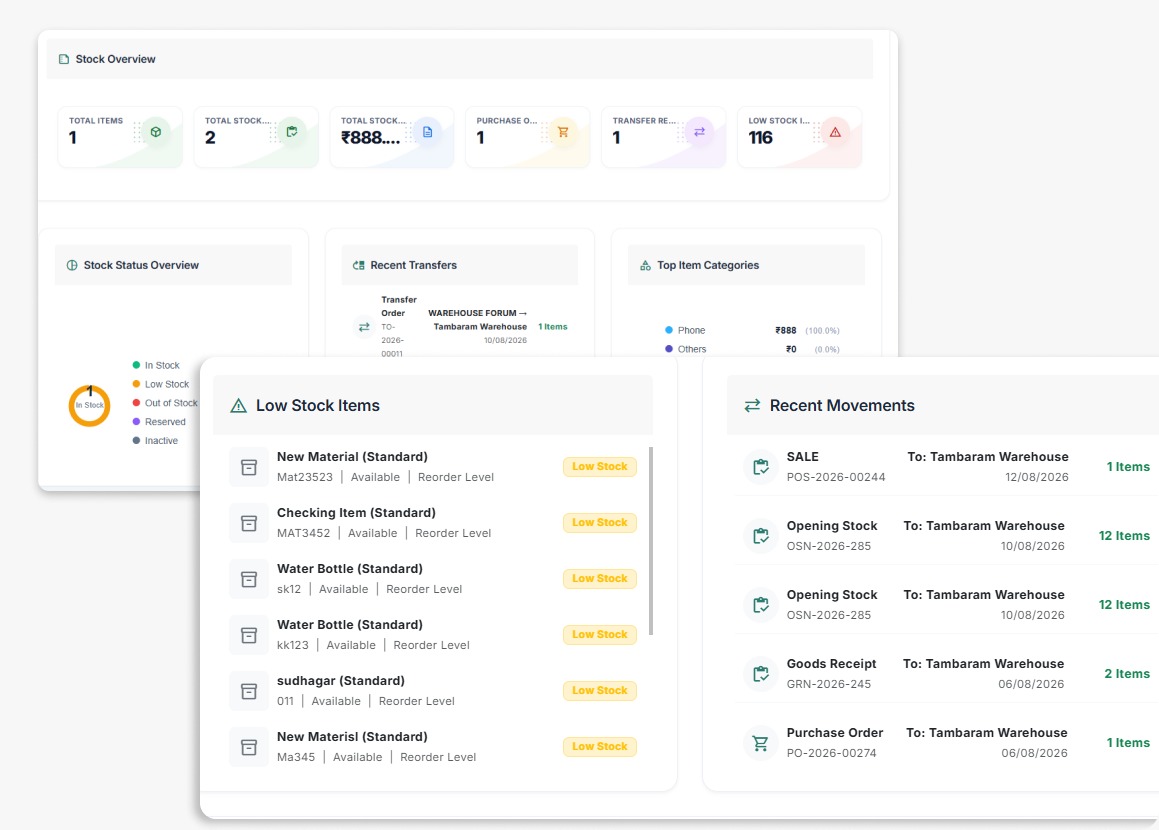1159x830 pixels.
Task: Click the cart icon on Purchase O... card
Action: (x=563, y=132)
